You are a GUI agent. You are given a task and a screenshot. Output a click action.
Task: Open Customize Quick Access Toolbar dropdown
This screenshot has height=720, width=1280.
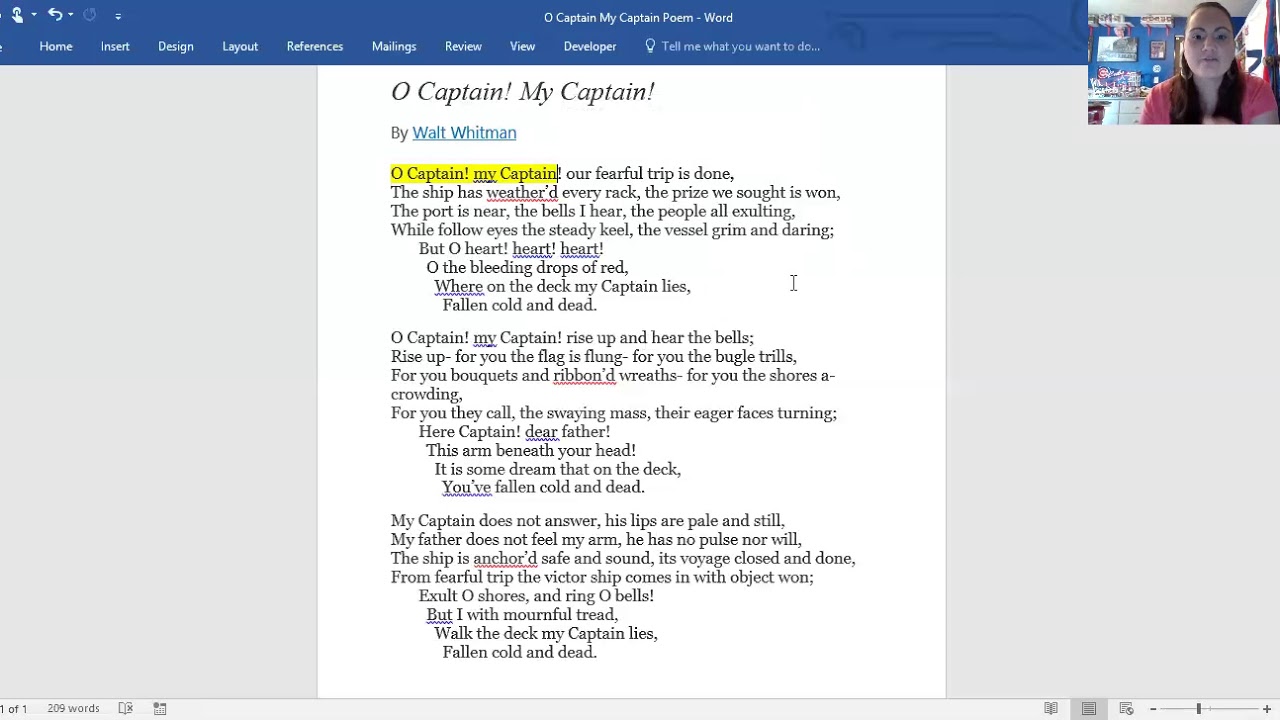tap(118, 16)
